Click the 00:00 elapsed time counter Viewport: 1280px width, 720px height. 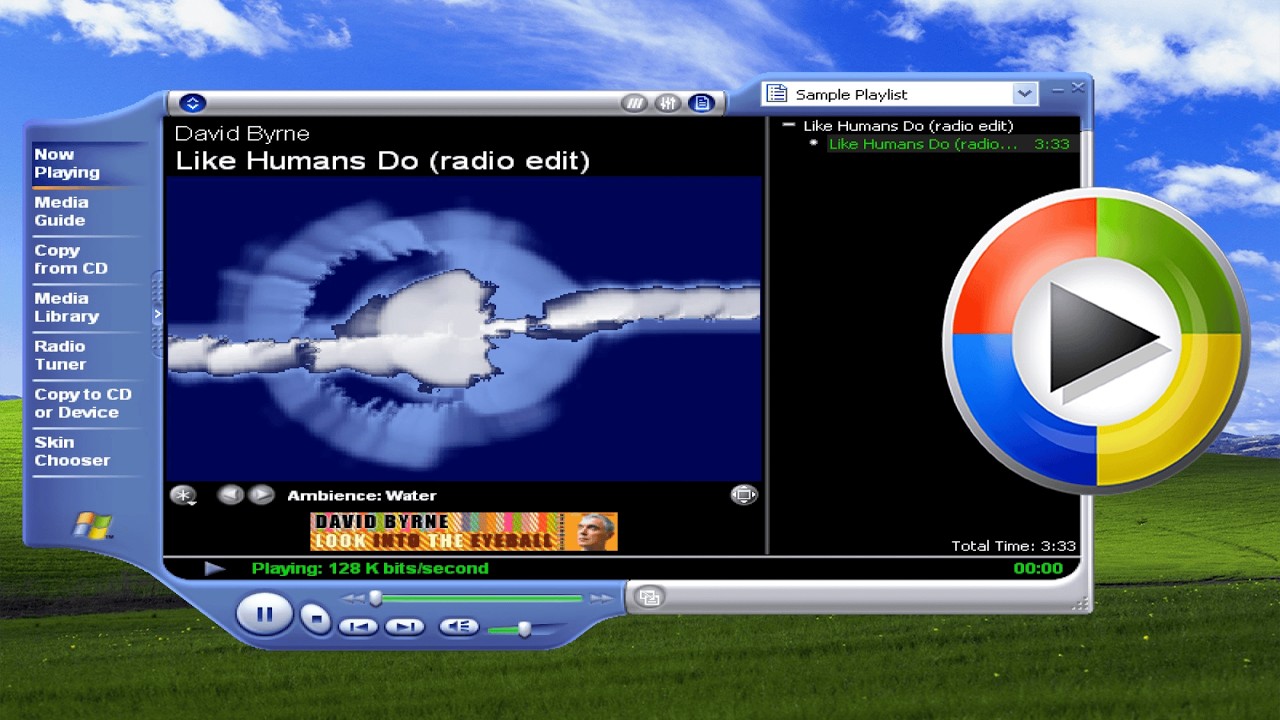click(x=1038, y=568)
